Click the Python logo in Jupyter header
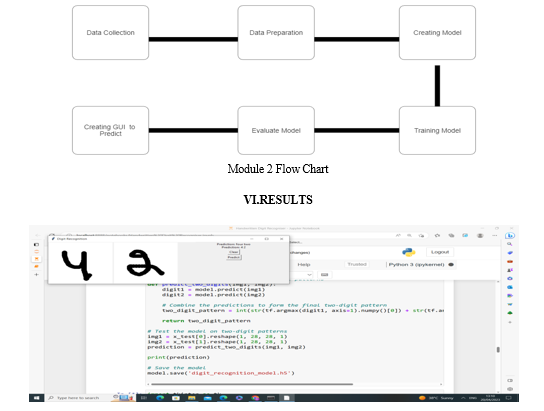This screenshot has width=544, height=411. pyautogui.click(x=409, y=252)
